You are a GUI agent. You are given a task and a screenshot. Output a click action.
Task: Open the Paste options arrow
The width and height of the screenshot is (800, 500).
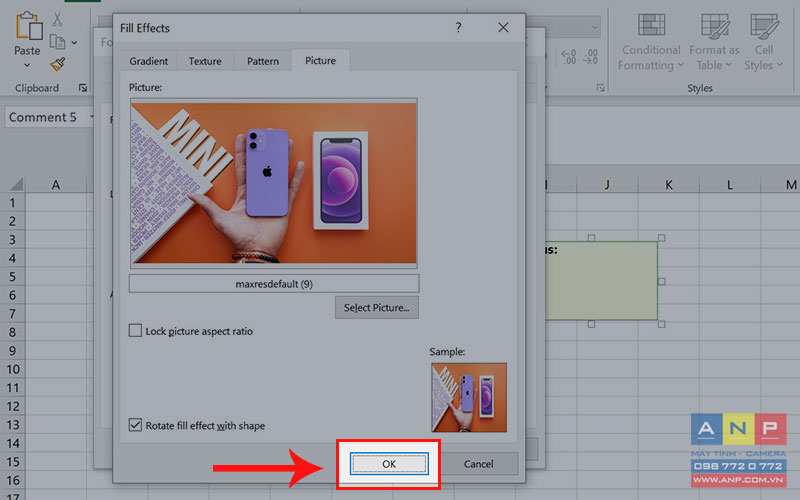pyautogui.click(x=27, y=65)
